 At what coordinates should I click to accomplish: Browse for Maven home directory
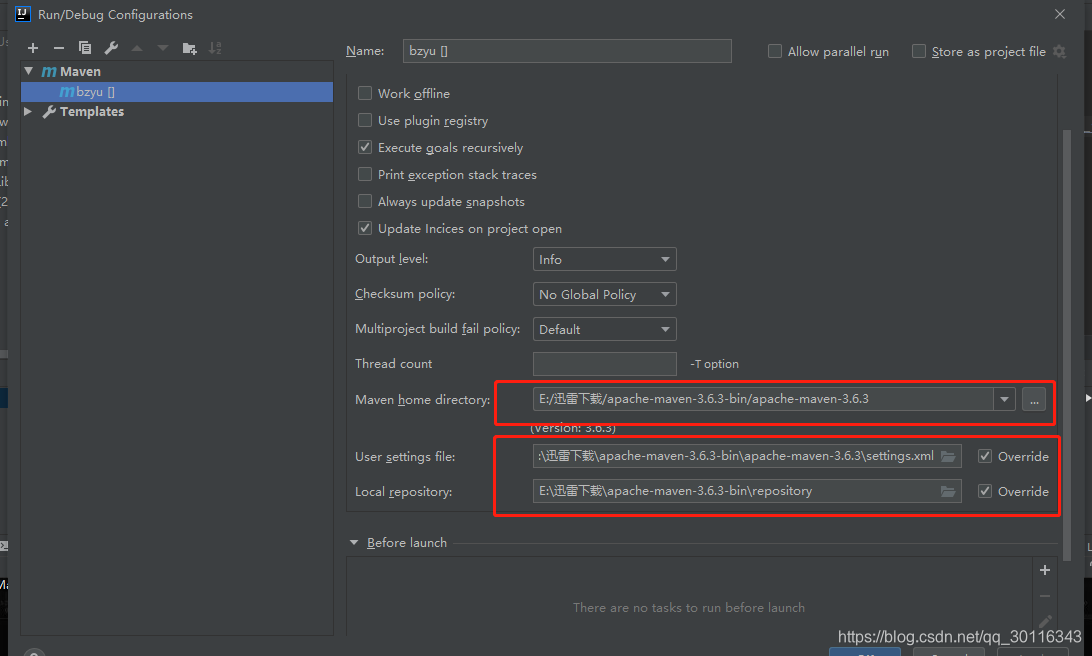tap(1034, 400)
